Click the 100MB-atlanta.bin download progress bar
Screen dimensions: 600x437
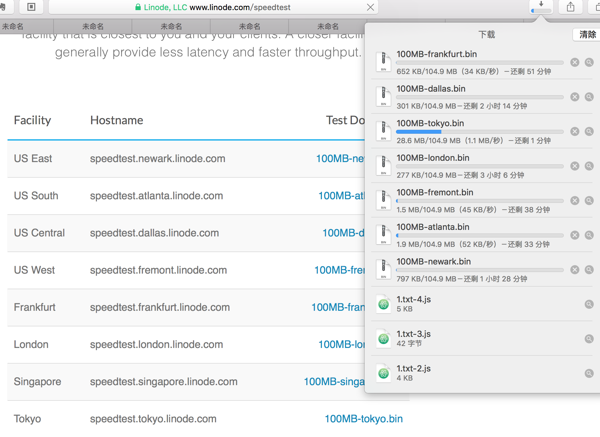click(x=480, y=235)
